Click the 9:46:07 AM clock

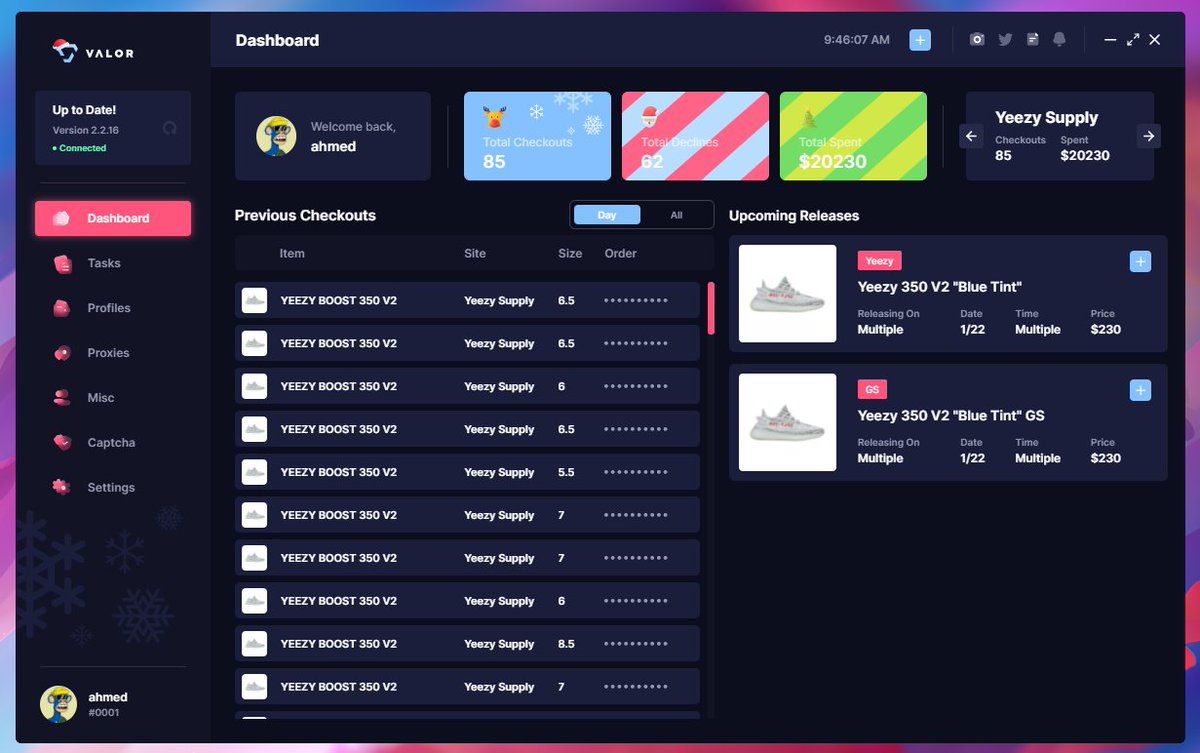[857, 40]
